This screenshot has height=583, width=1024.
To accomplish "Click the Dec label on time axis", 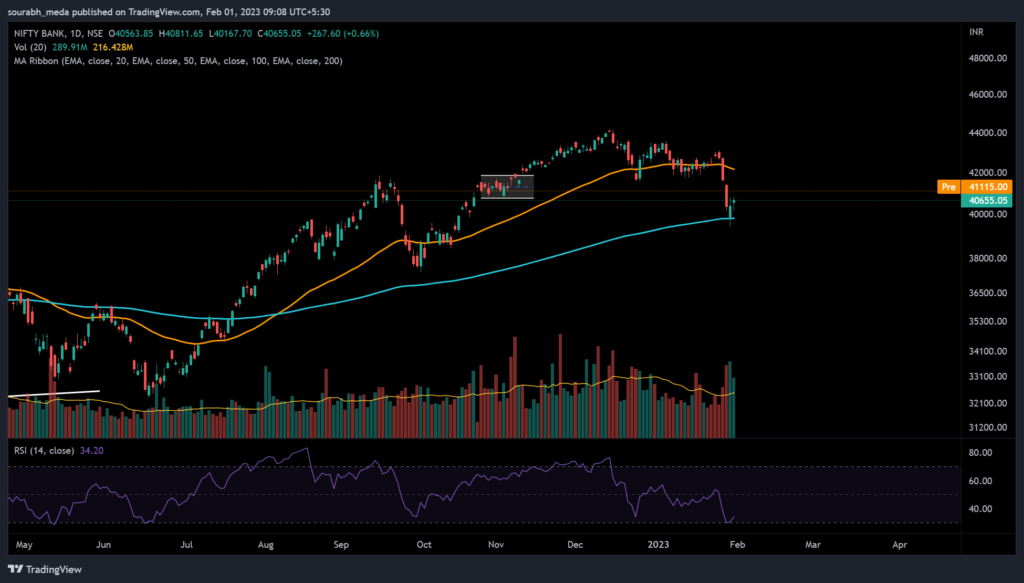I will pyautogui.click(x=575, y=544).
